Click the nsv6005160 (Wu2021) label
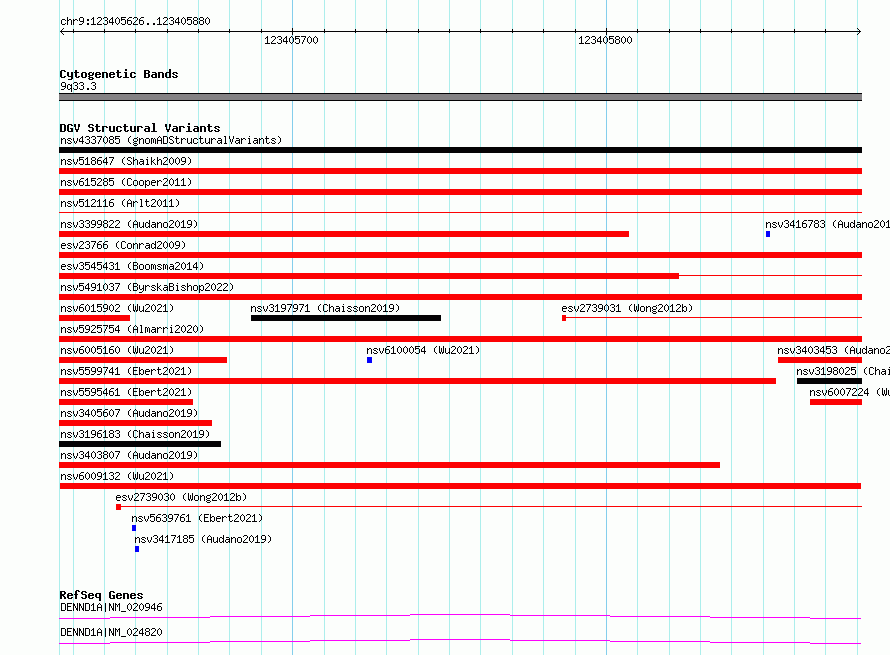This screenshot has width=890, height=655. click(117, 350)
